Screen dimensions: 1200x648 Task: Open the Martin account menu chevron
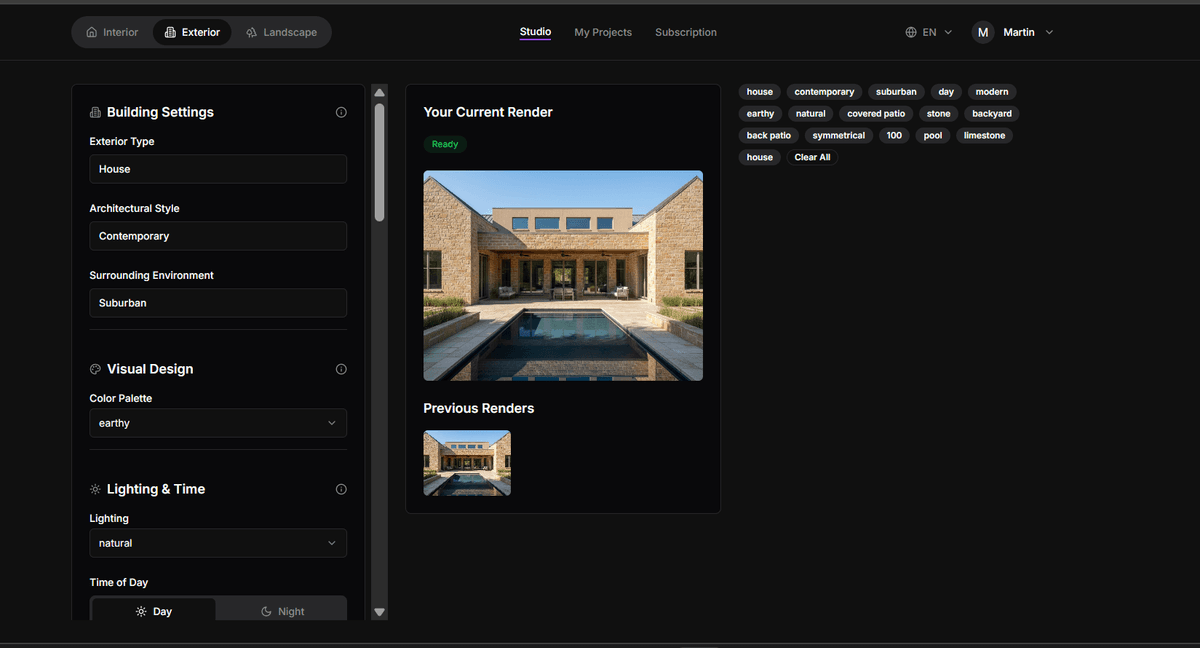pyautogui.click(x=1049, y=31)
